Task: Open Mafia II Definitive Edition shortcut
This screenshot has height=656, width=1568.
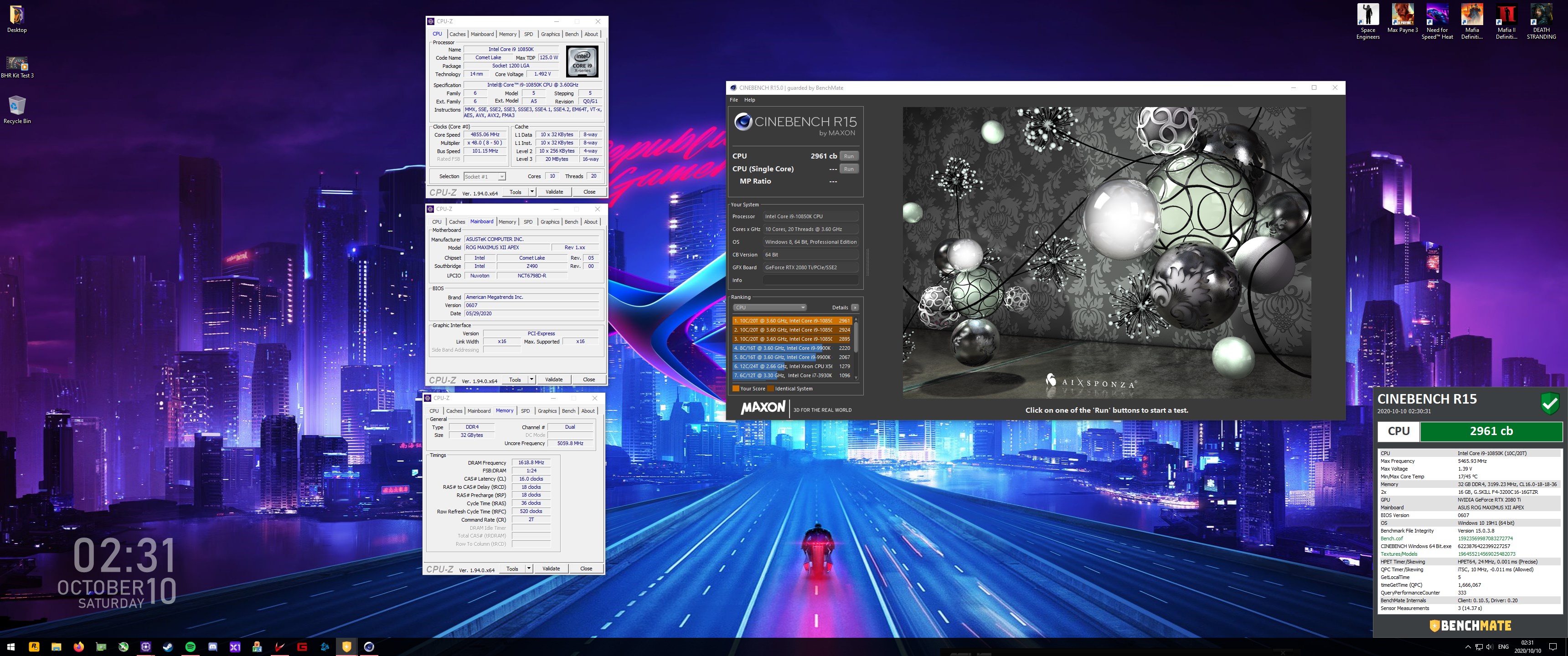Action: pos(1506,21)
